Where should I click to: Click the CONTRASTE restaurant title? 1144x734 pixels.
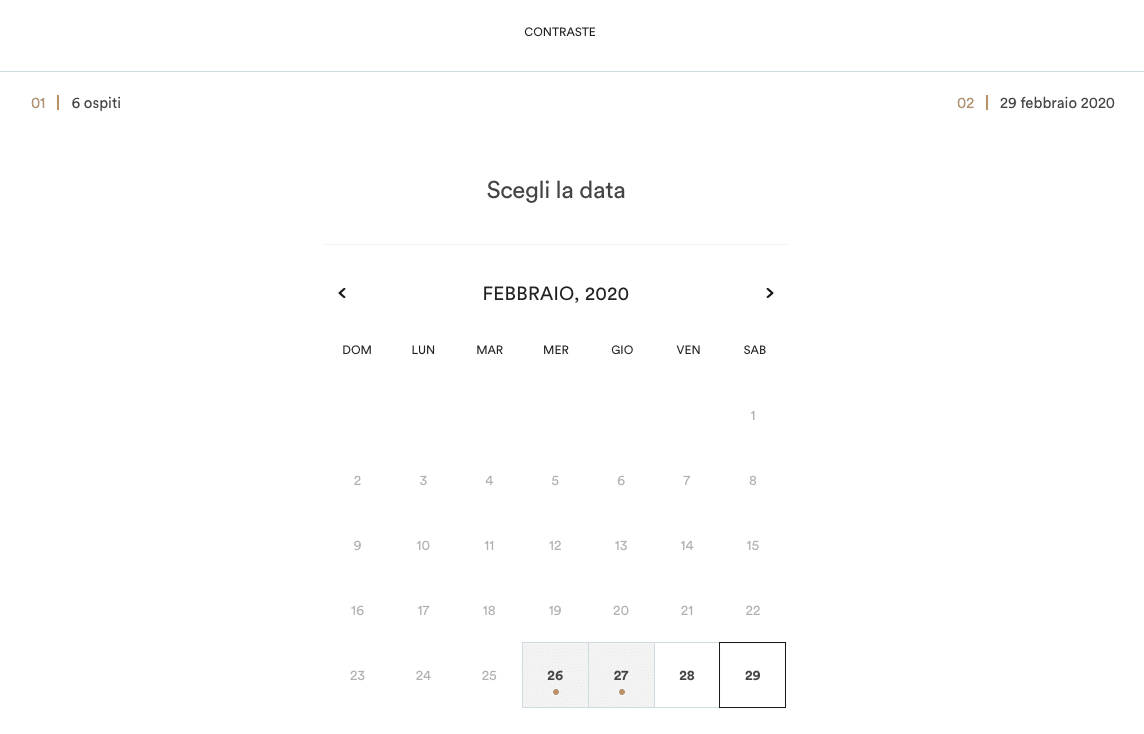pyautogui.click(x=560, y=32)
